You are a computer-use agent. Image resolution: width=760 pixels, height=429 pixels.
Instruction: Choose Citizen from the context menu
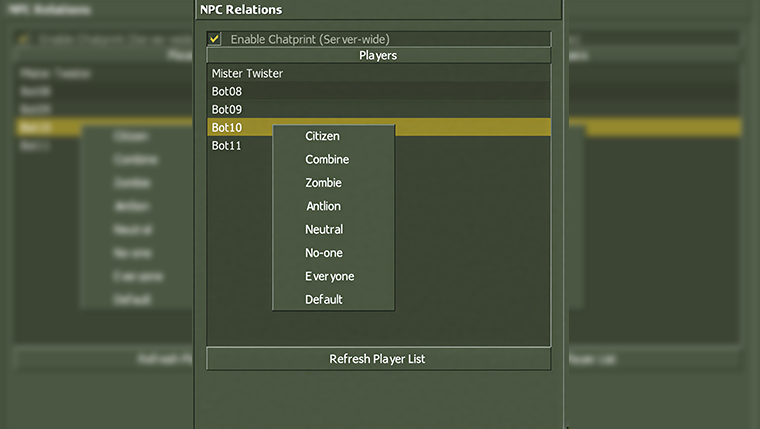pos(322,136)
